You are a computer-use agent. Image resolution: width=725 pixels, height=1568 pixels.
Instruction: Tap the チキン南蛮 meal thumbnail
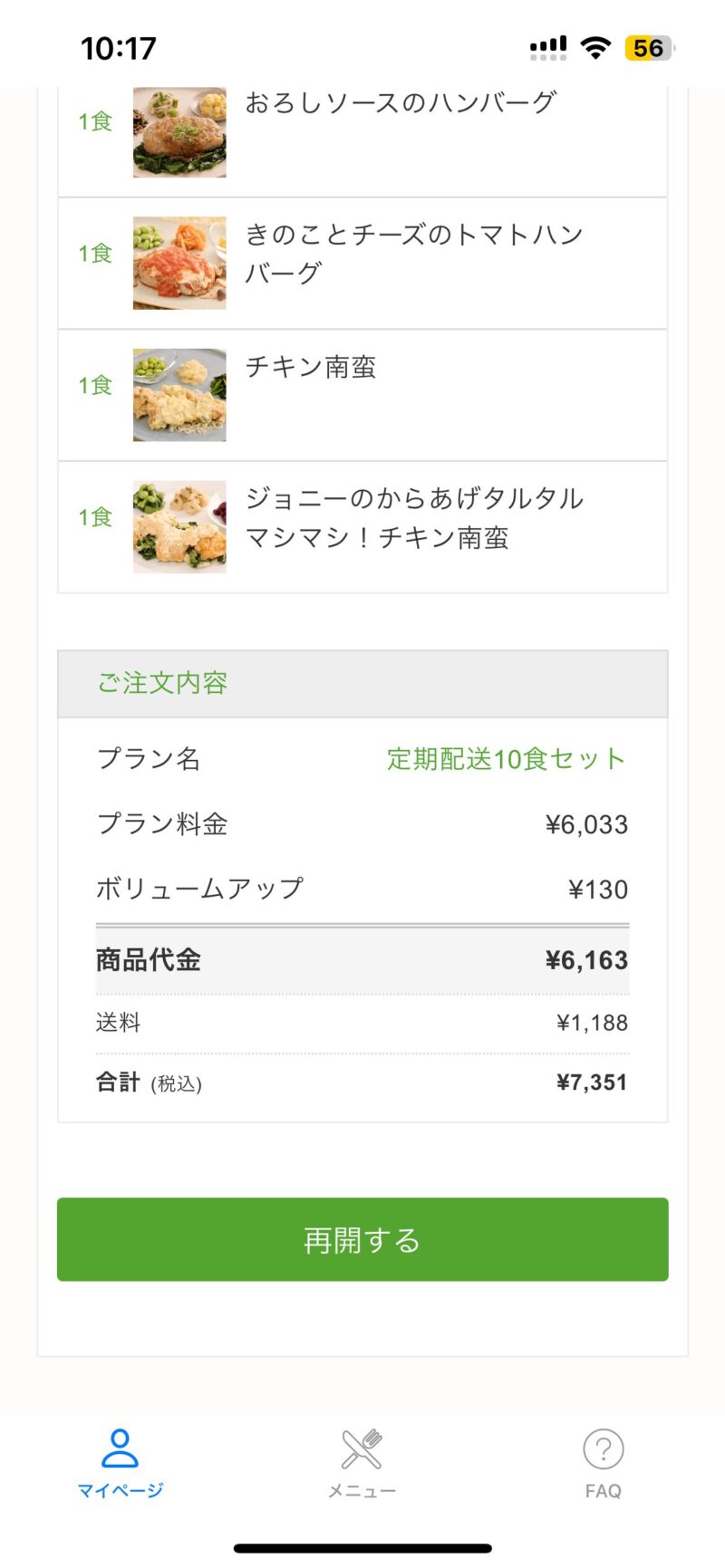[x=179, y=395]
